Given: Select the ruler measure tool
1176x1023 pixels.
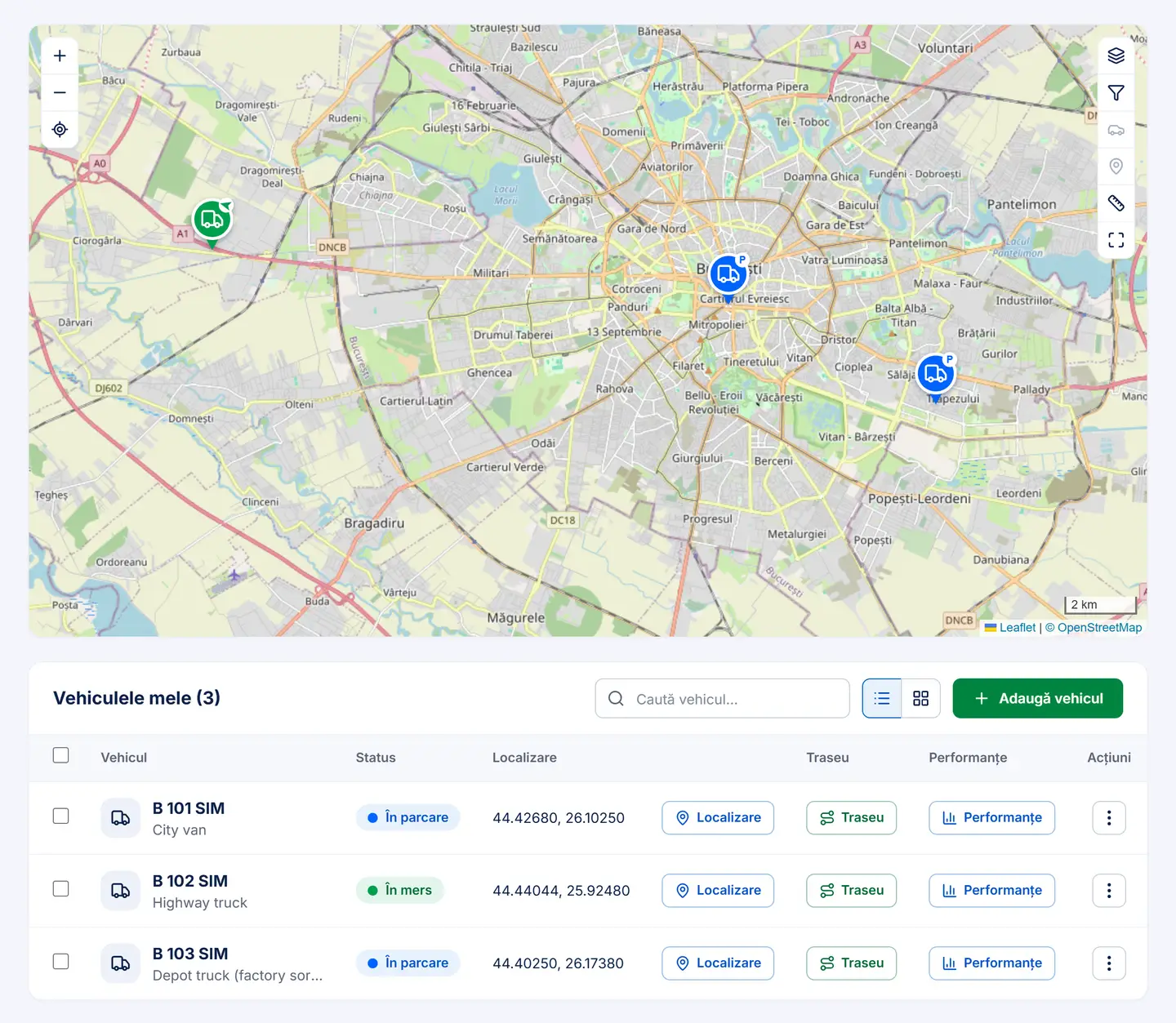Looking at the screenshot, I should (1116, 203).
